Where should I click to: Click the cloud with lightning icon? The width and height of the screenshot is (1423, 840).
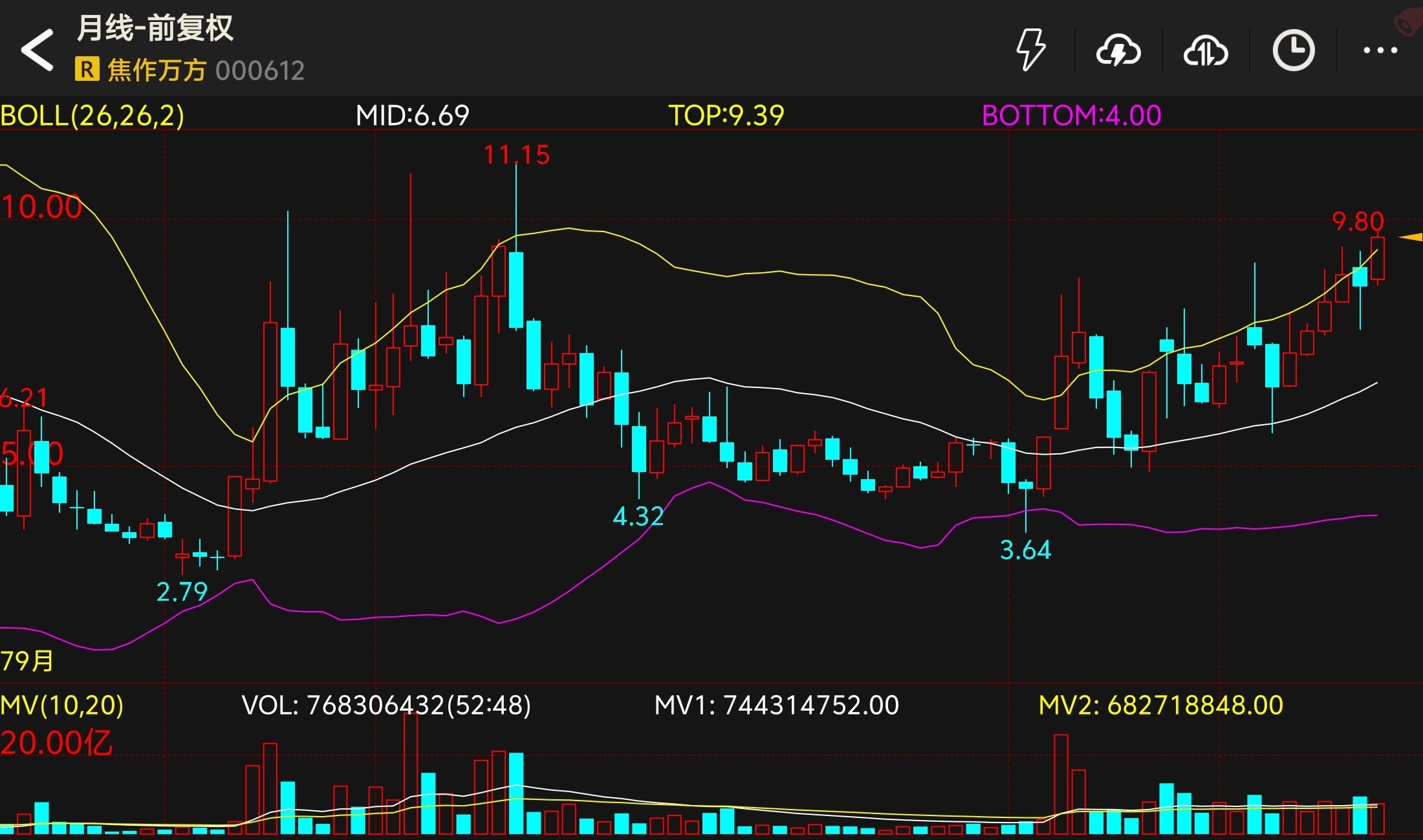point(1118,50)
